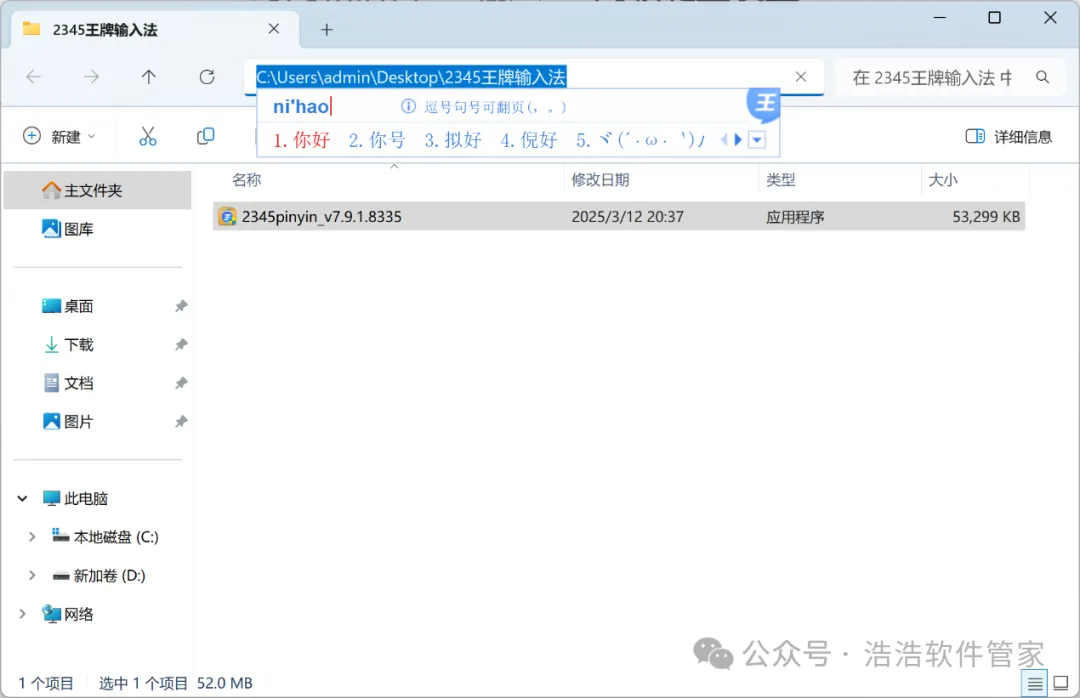1080x698 pixels.
Task: Go forward with the forward arrow
Action: [x=91, y=76]
